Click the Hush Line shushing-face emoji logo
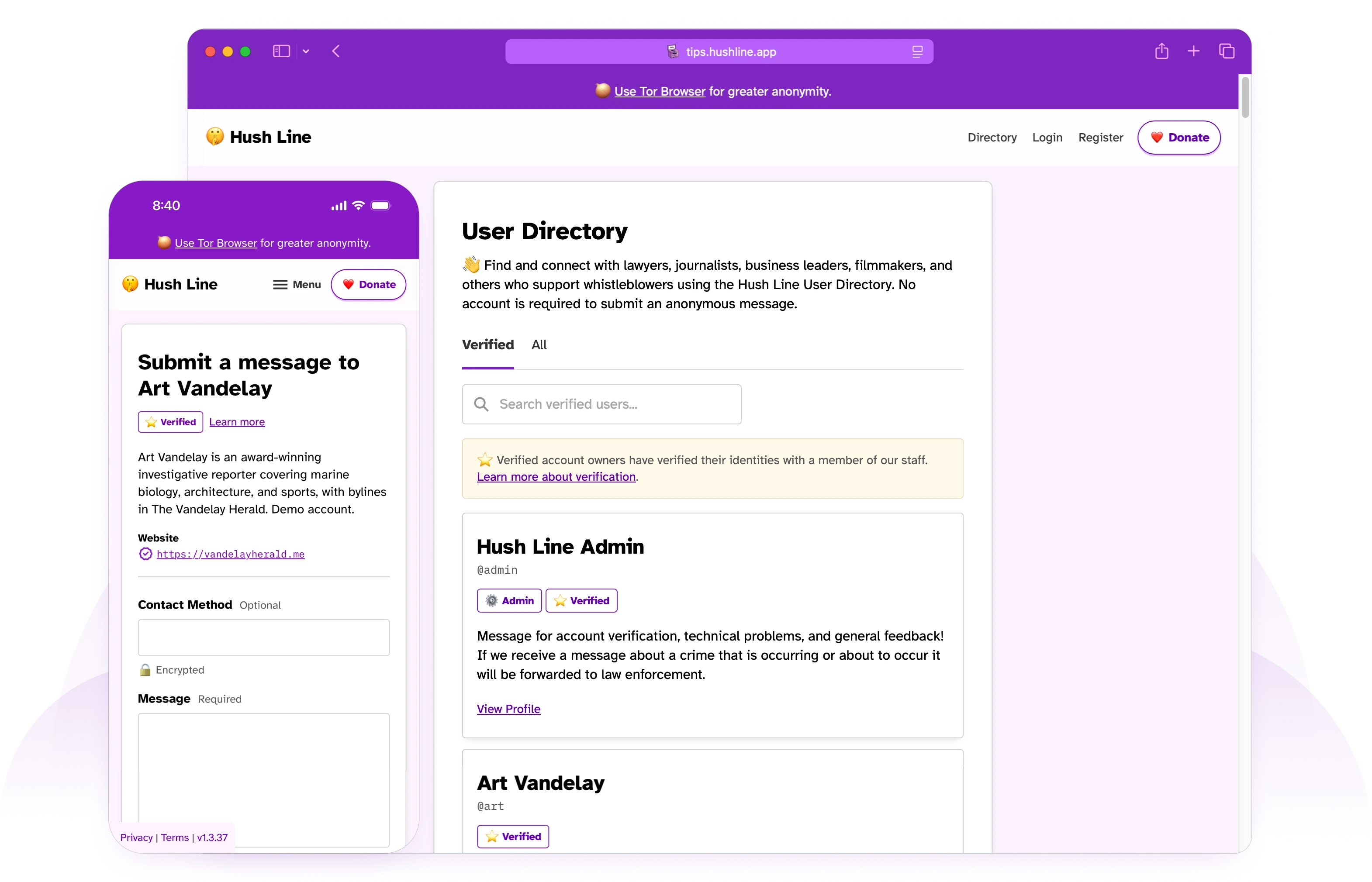The image size is (1372, 882). pyautogui.click(x=215, y=137)
